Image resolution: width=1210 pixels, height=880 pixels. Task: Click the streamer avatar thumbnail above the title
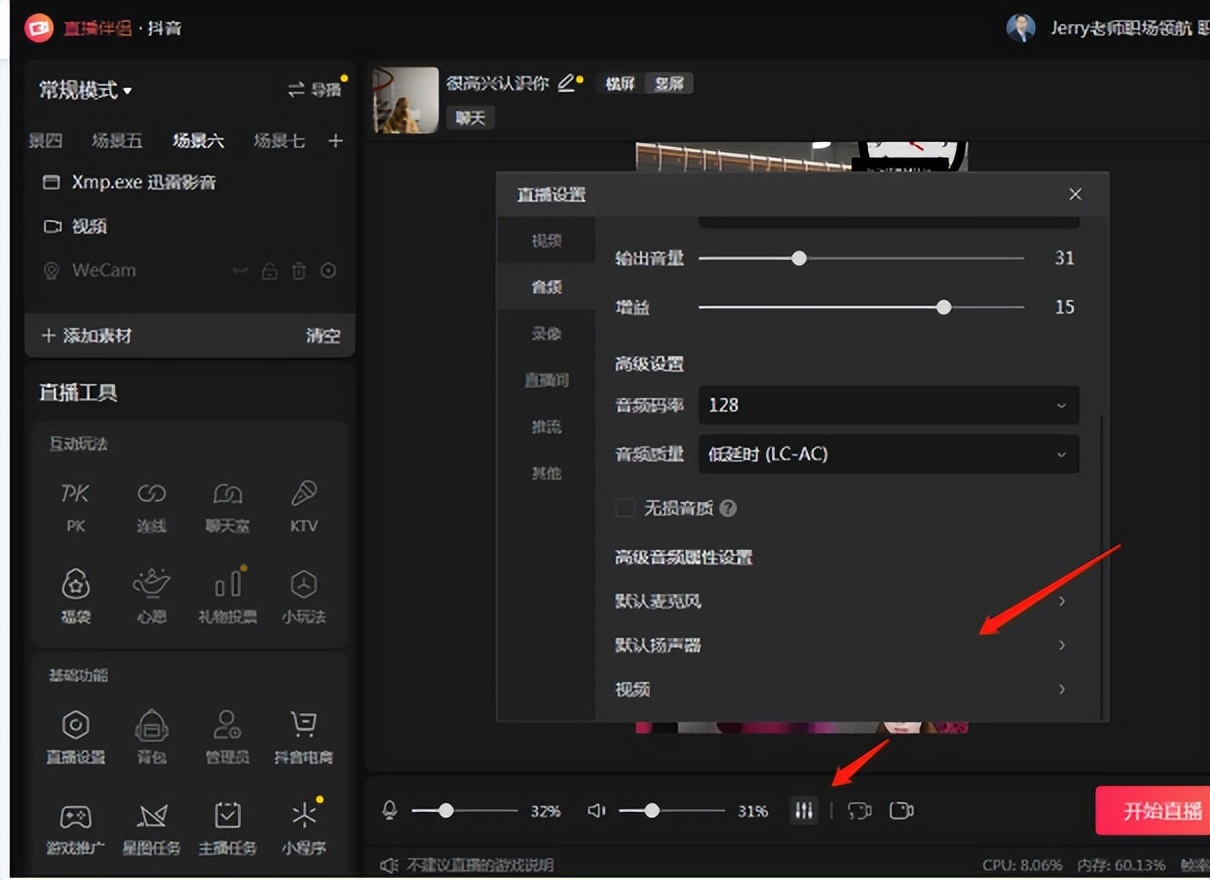(x=403, y=100)
